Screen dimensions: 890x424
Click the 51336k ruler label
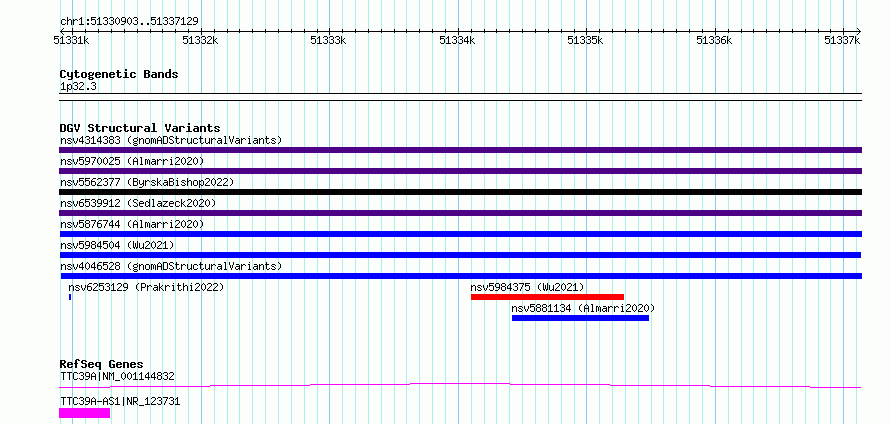click(715, 40)
